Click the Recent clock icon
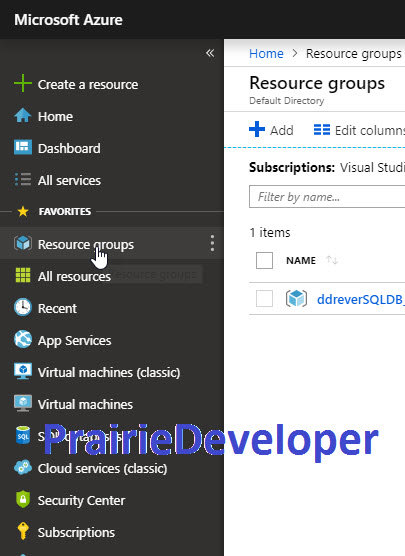Viewport: 405px width, 556px height. click(23, 307)
